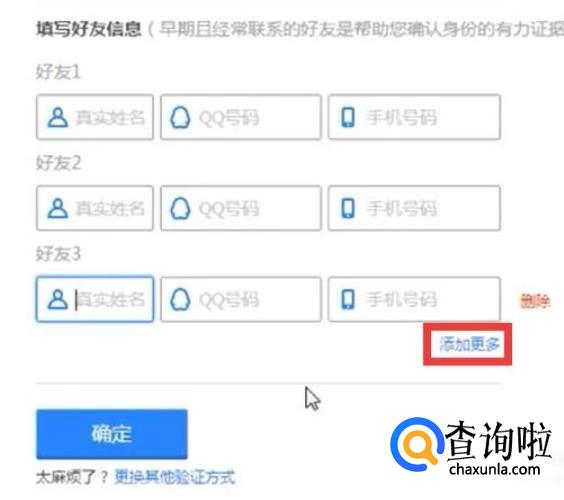Focus Friend 3 QQ号码 input field
Image resolution: width=564 pixels, height=500 pixels.
(x=241, y=299)
